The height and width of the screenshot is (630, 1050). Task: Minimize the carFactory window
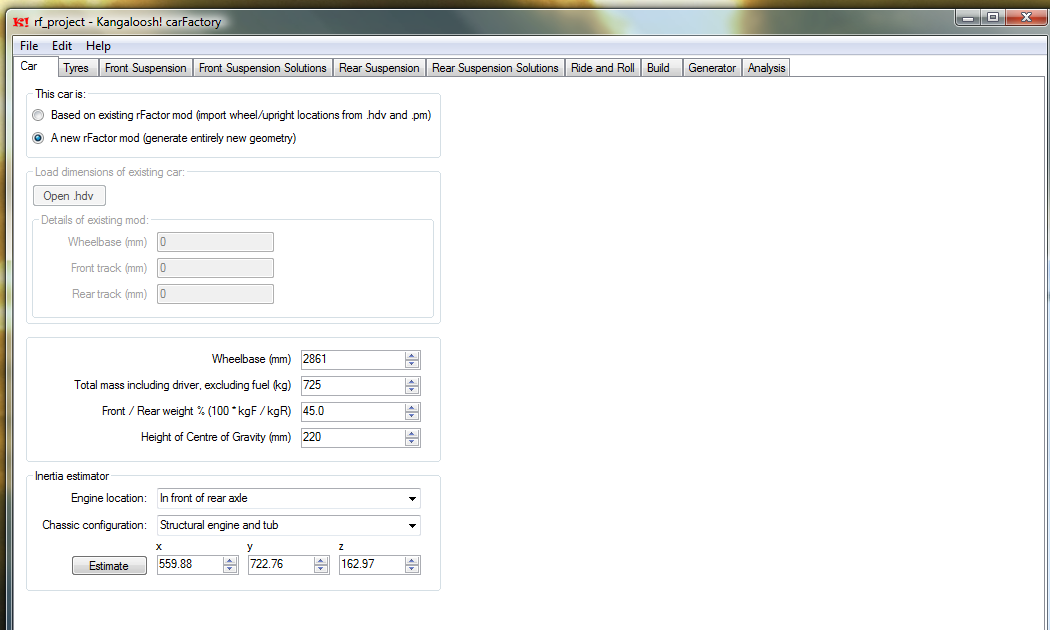coord(968,17)
